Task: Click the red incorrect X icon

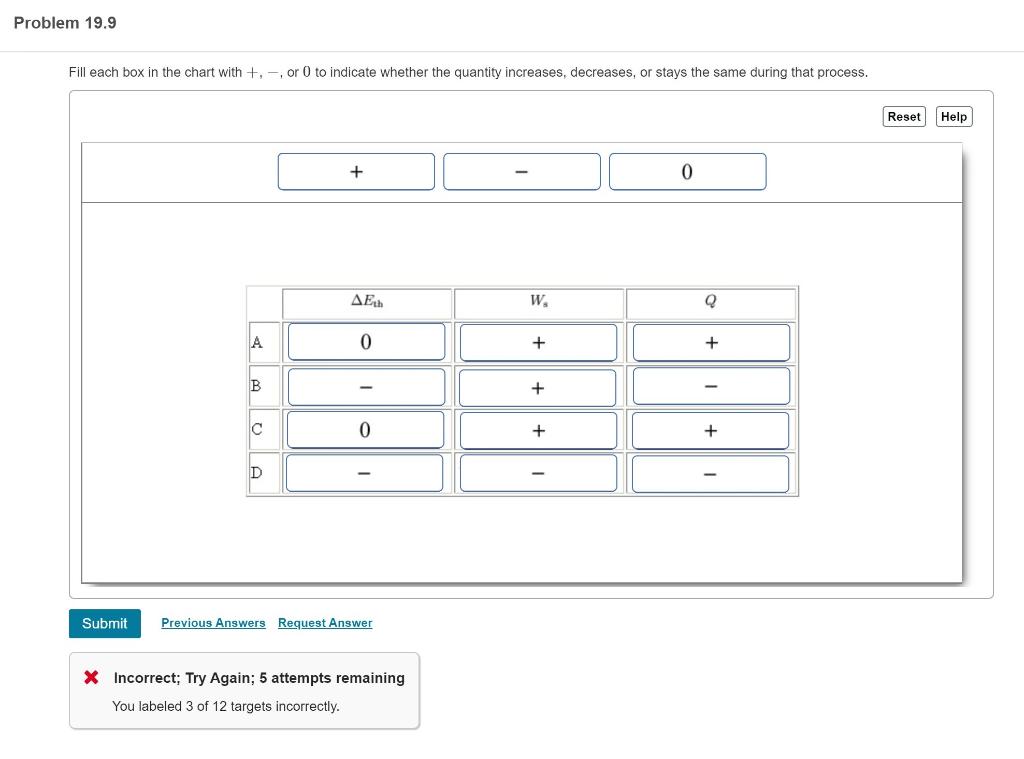Action: (x=91, y=677)
